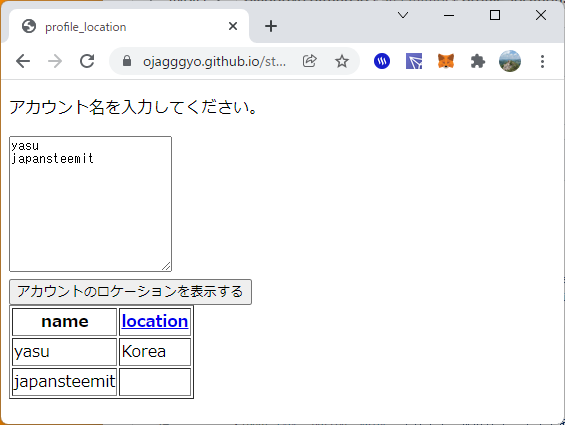The width and height of the screenshot is (565, 425).
Task: Open a new tab with plus
Action: tap(271, 26)
